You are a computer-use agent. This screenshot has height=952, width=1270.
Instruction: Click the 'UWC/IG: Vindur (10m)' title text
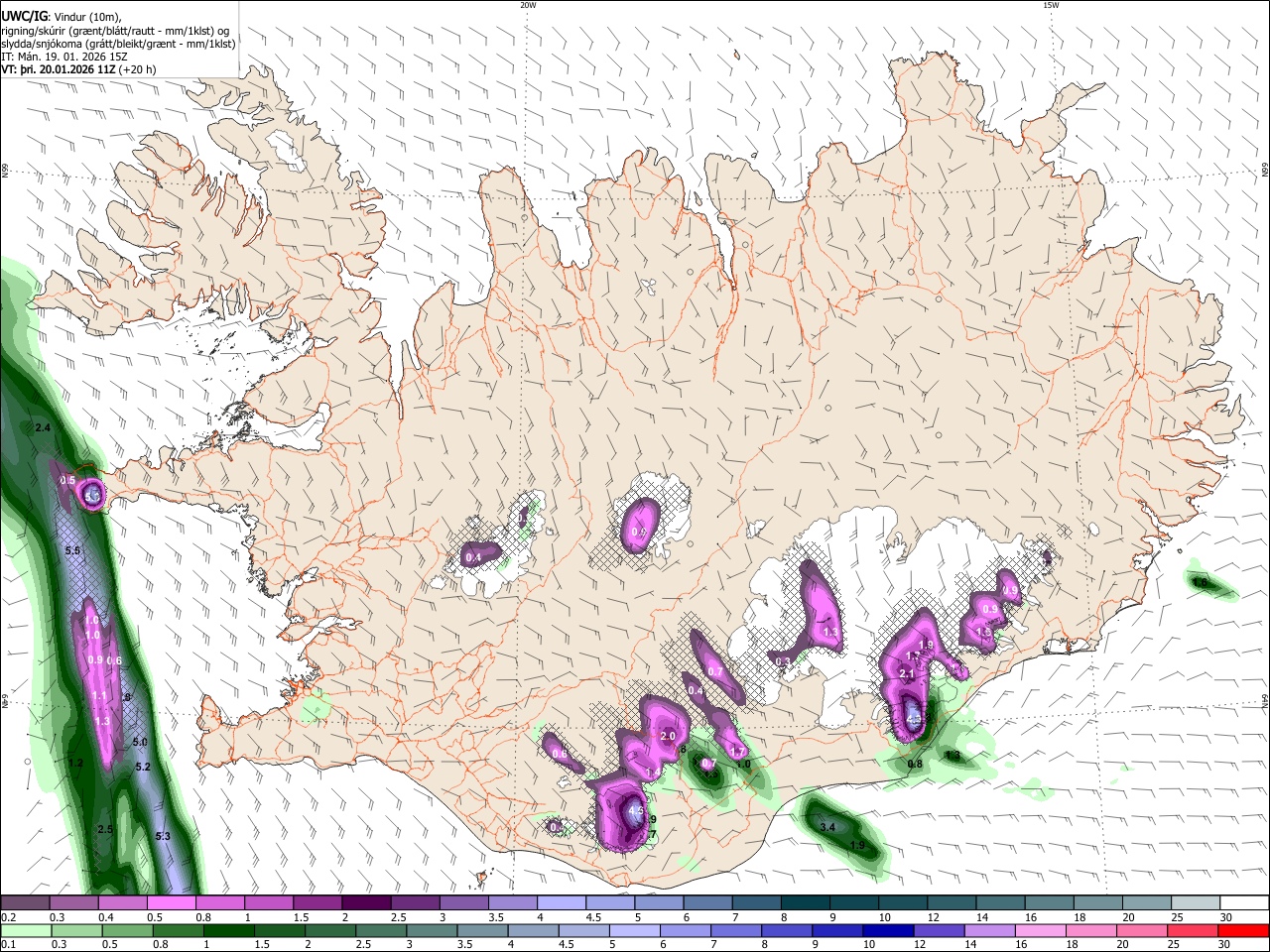pyautogui.click(x=60, y=16)
